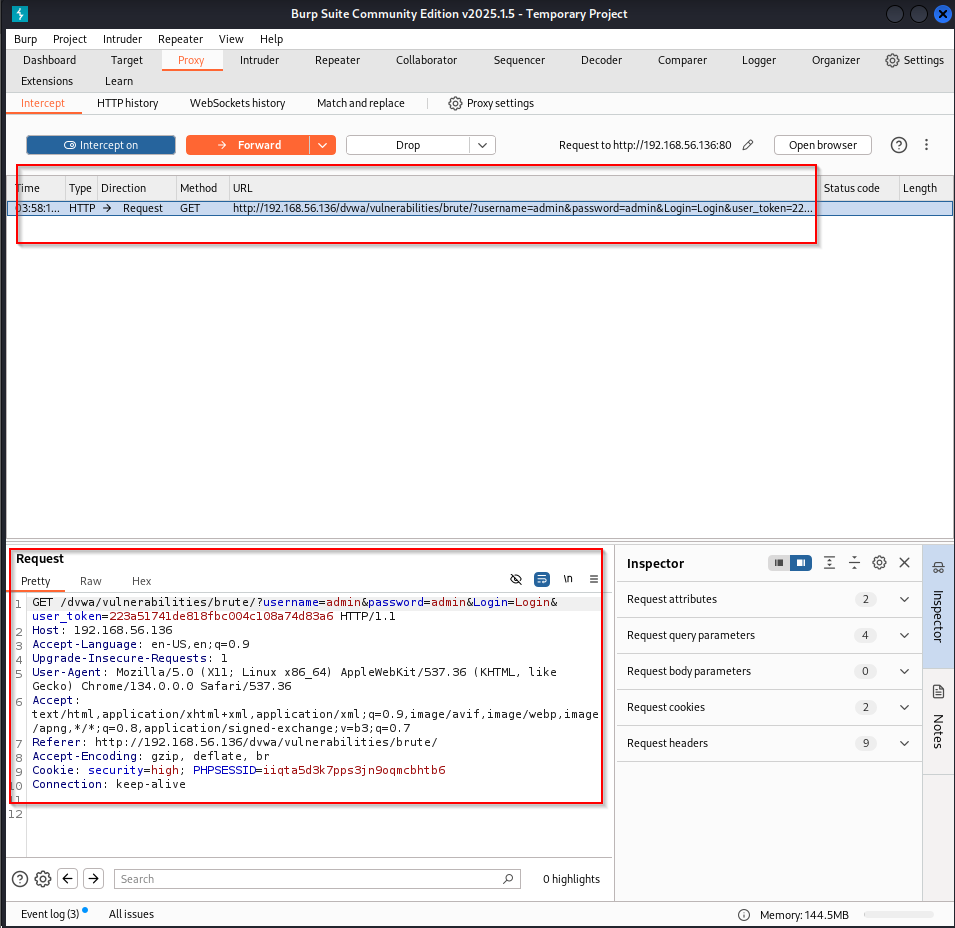Open HTTP history sub-tab

pos(127,104)
